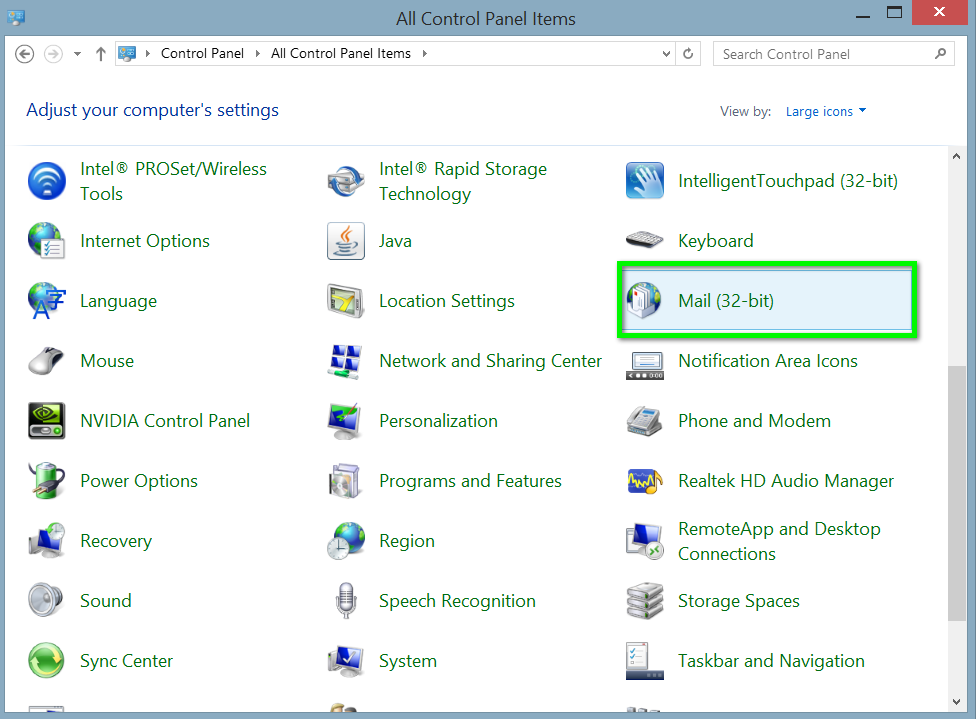976x719 pixels.
Task: Click the Sync Center link
Action: 126,661
